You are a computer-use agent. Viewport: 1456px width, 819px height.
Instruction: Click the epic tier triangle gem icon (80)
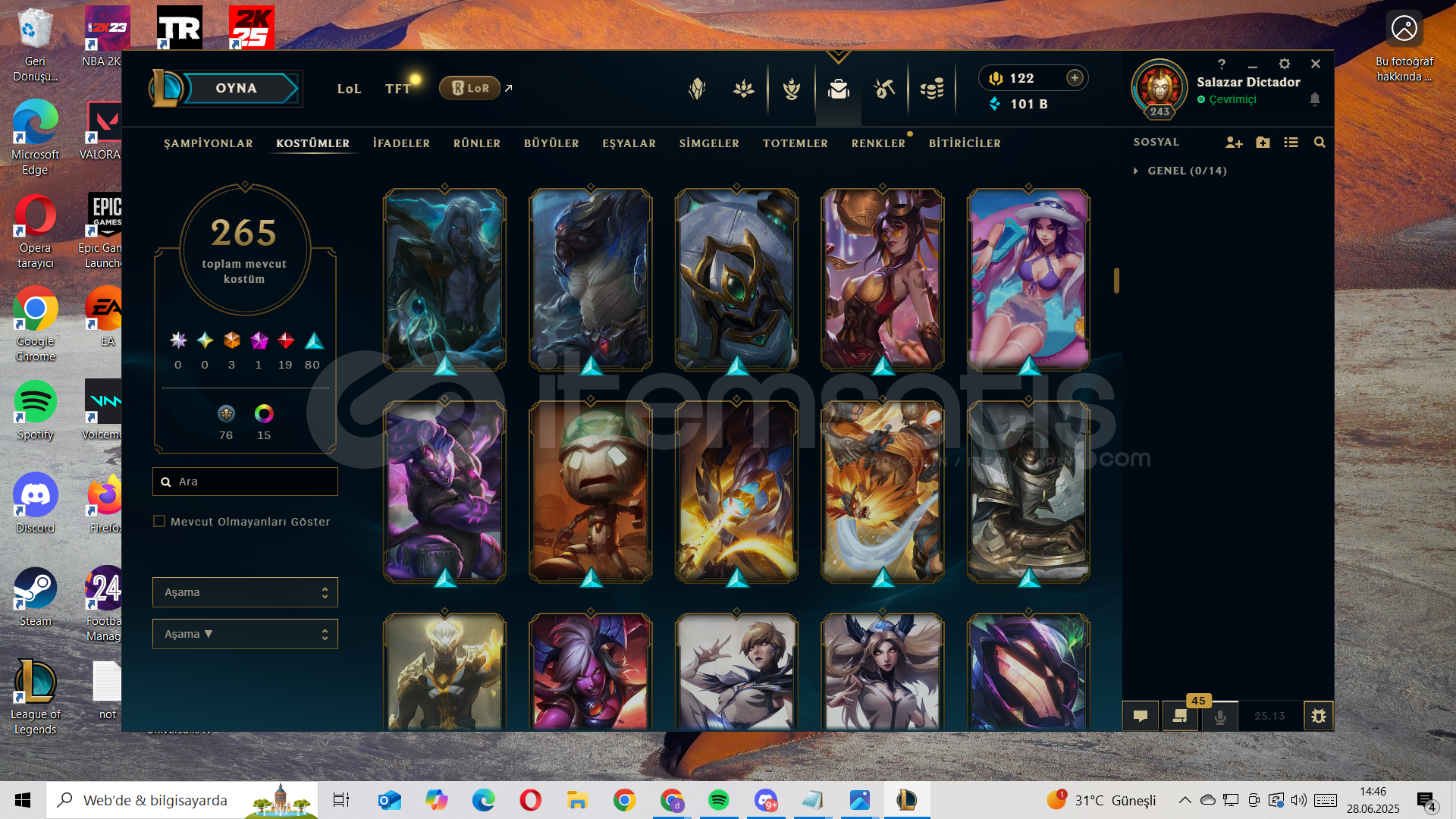point(314,340)
